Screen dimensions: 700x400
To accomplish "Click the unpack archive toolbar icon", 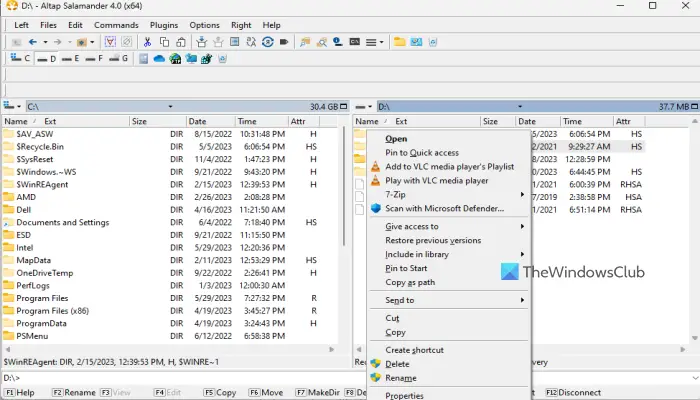I will (218, 42).
